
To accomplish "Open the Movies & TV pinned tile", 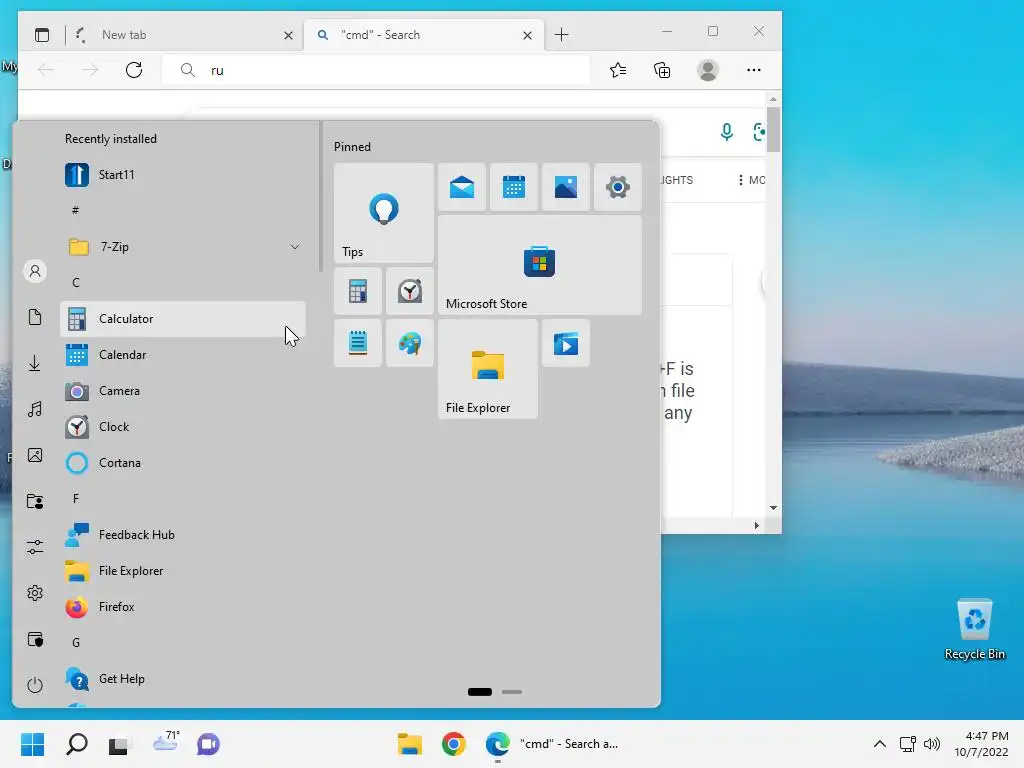I will click(566, 343).
